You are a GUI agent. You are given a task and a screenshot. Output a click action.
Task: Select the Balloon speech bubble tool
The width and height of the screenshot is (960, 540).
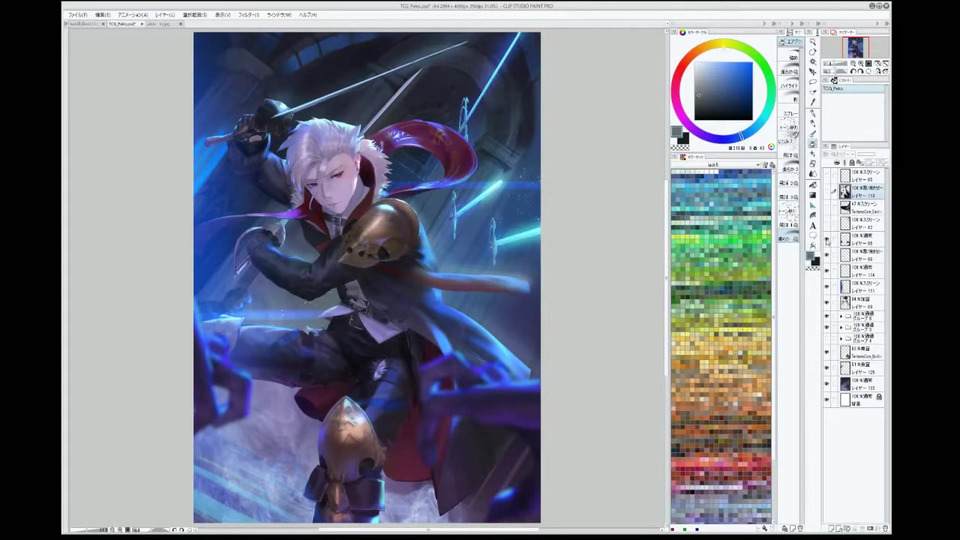tap(812, 236)
